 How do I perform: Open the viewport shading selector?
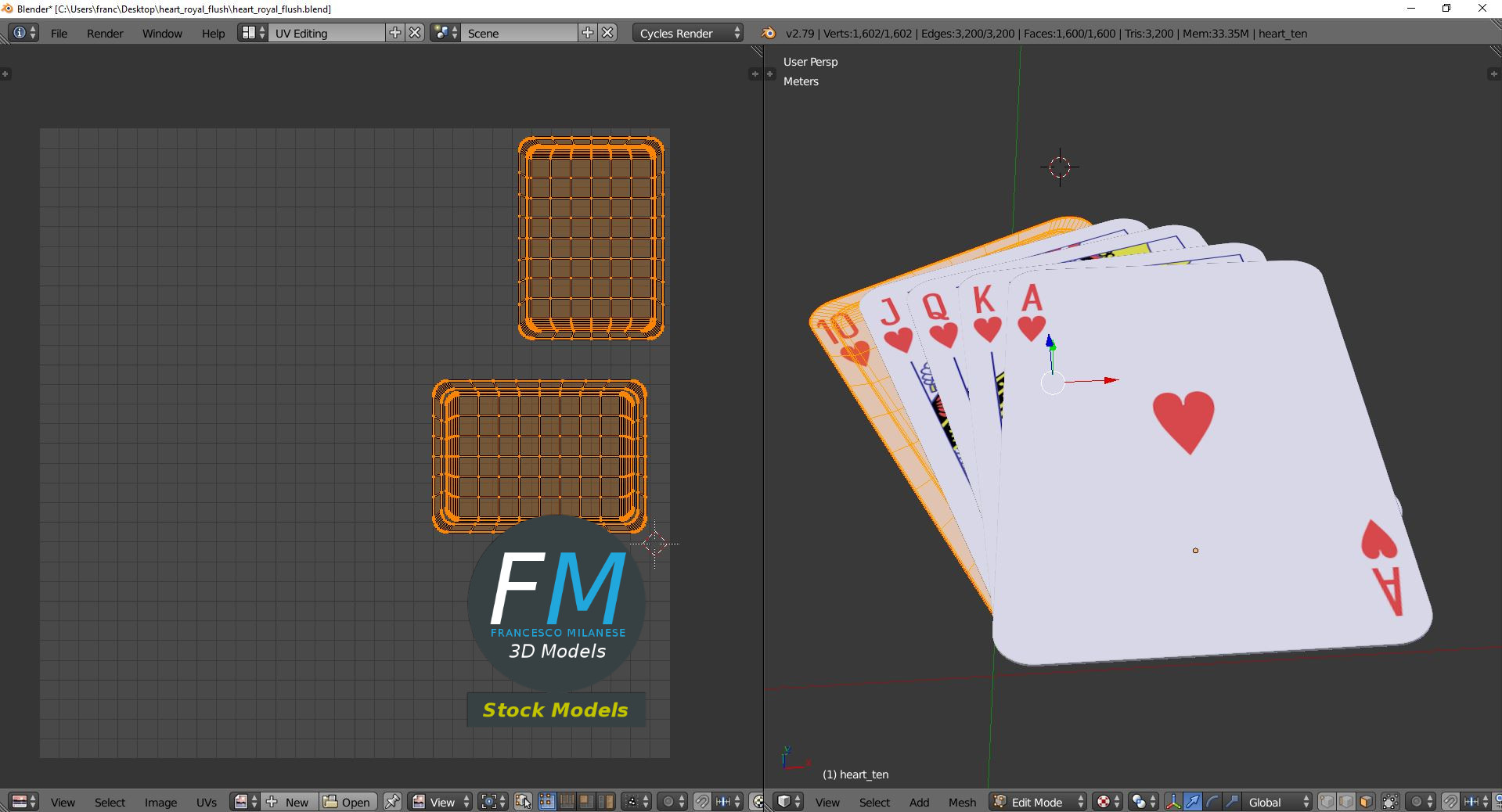pos(1108,802)
